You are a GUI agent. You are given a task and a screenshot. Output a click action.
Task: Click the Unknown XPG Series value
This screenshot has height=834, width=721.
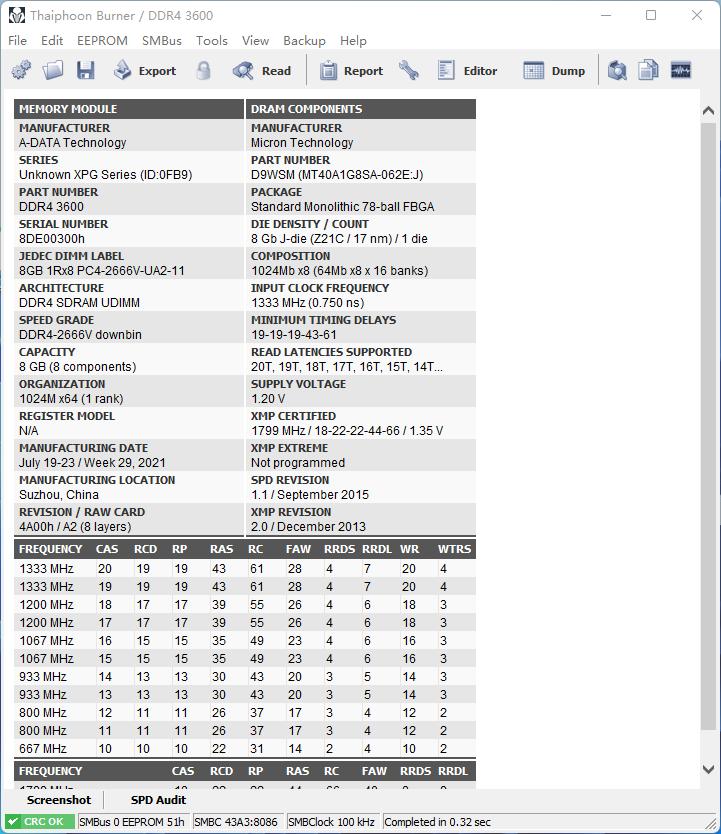pos(106,174)
